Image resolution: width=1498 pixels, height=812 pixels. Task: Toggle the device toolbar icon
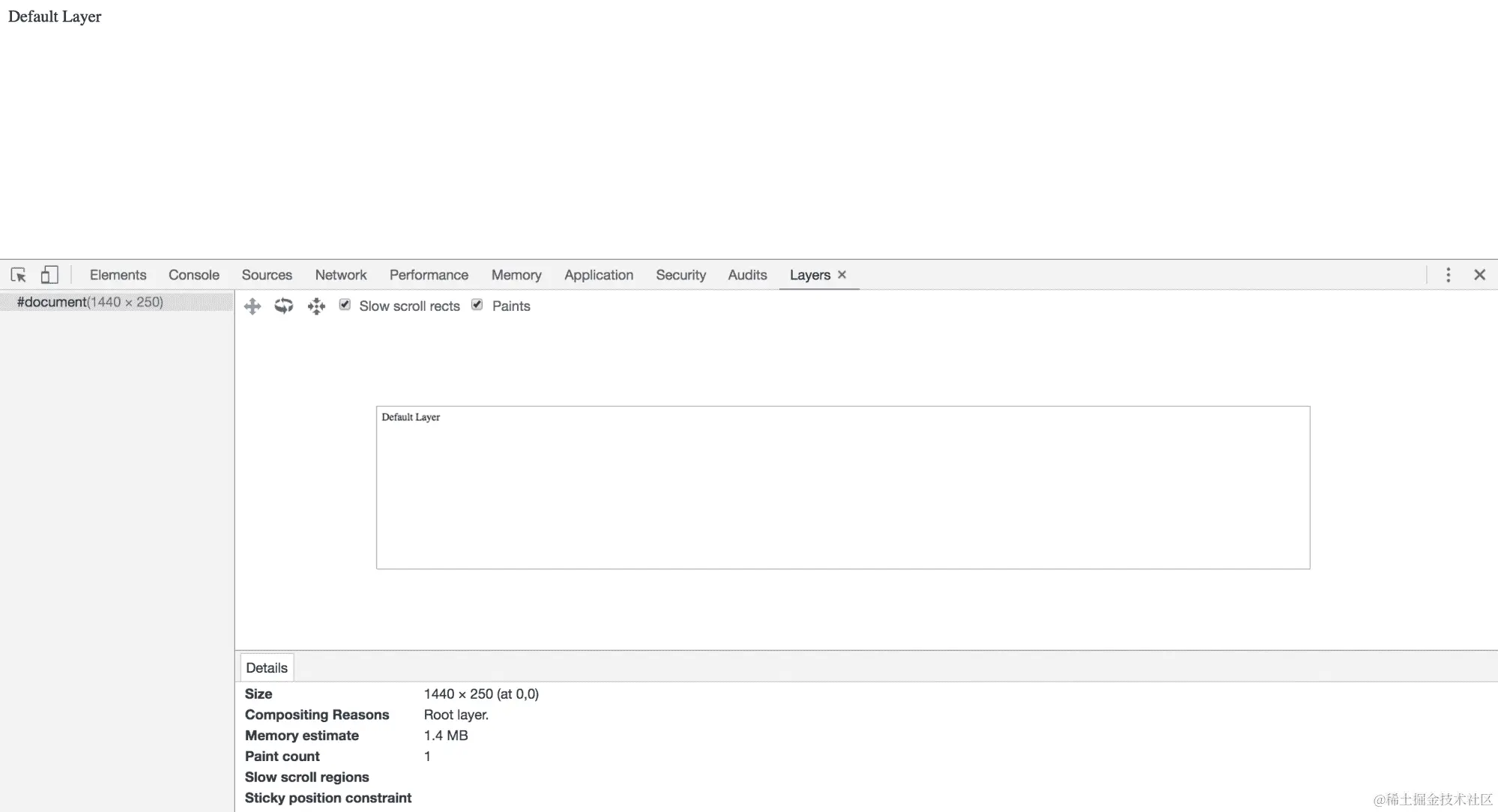coord(49,275)
